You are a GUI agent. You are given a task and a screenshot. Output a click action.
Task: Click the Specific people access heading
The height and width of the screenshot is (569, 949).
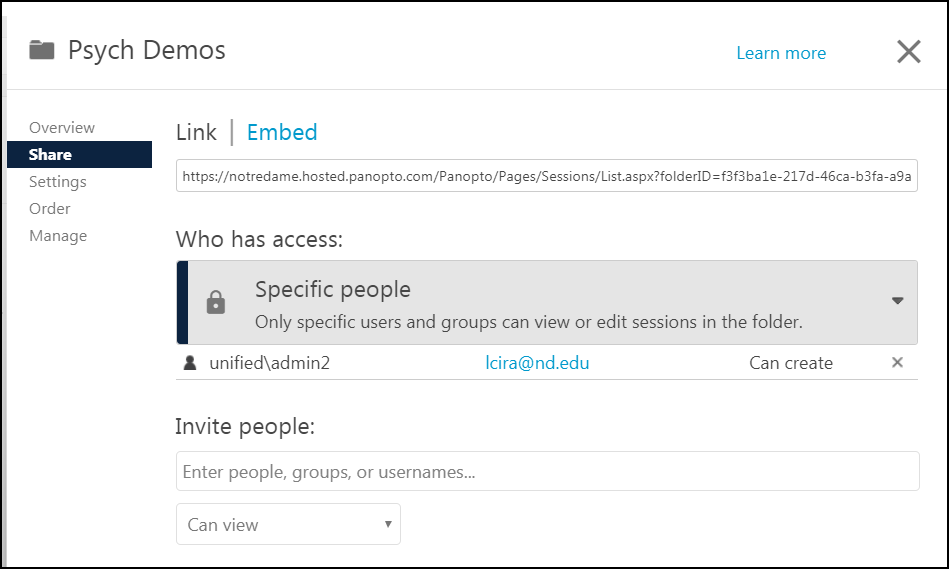coord(333,290)
